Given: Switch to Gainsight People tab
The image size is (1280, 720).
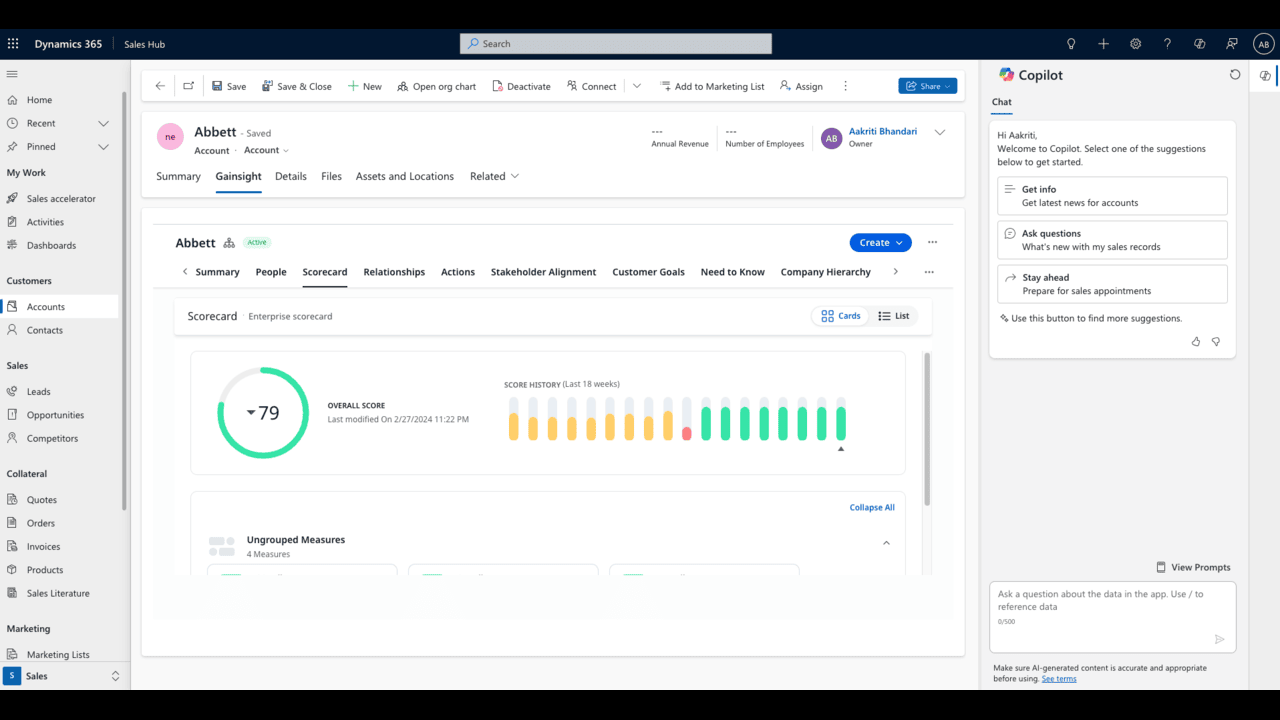Looking at the screenshot, I should tap(271, 272).
